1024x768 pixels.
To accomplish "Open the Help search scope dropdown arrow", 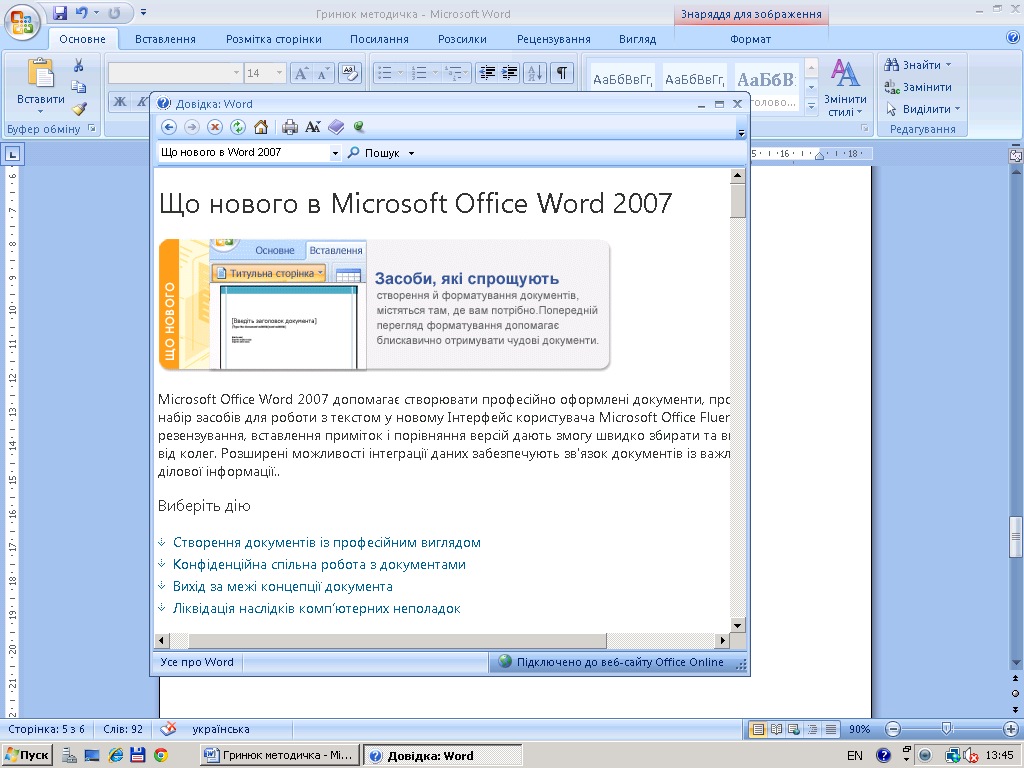I will point(335,153).
